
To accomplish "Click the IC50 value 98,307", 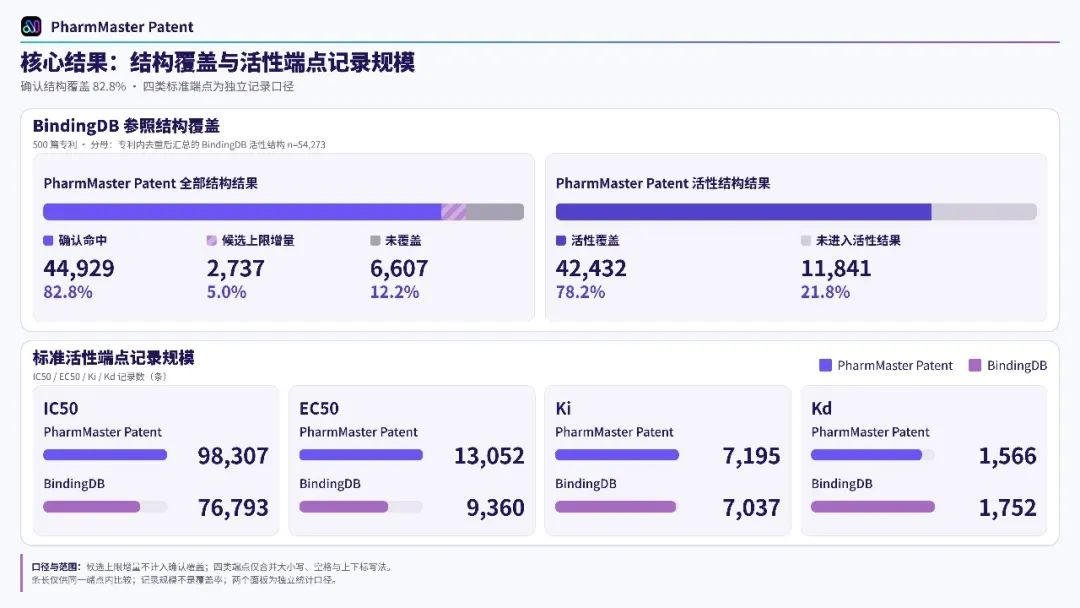I will point(233,456).
